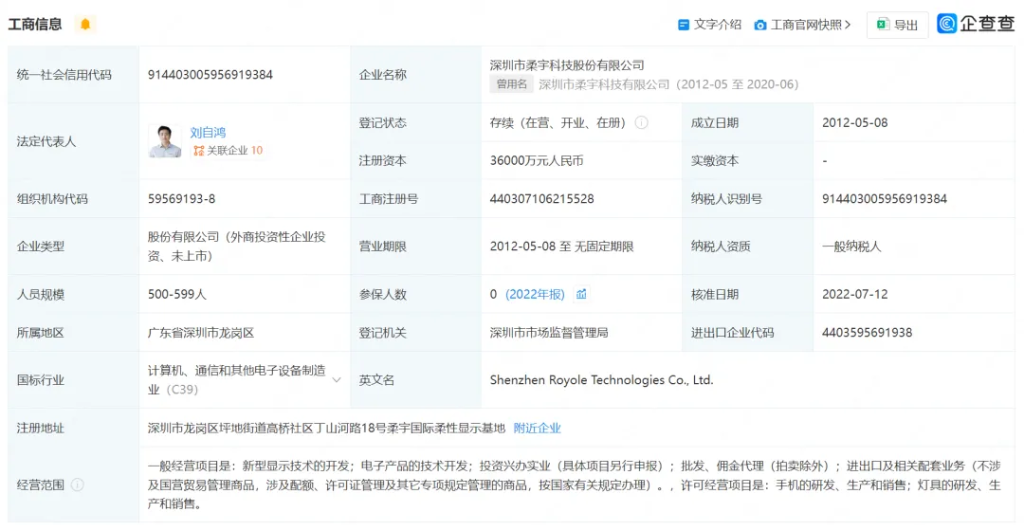Click the blue 文字介绍 document icon

pos(684,25)
